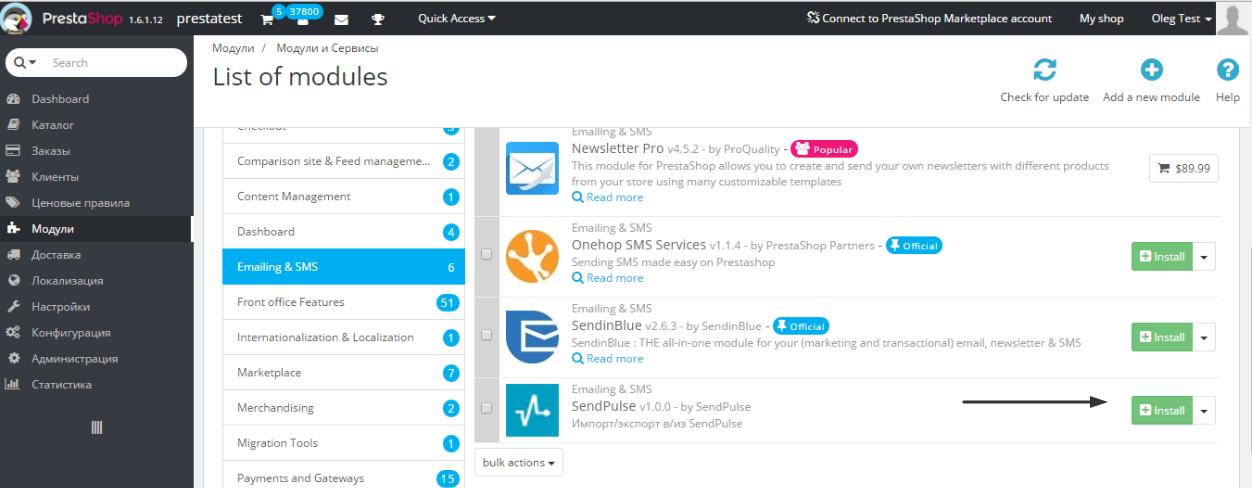Click the user avatar picture
Image resolution: width=1252 pixels, height=488 pixels.
[x=1233, y=18]
